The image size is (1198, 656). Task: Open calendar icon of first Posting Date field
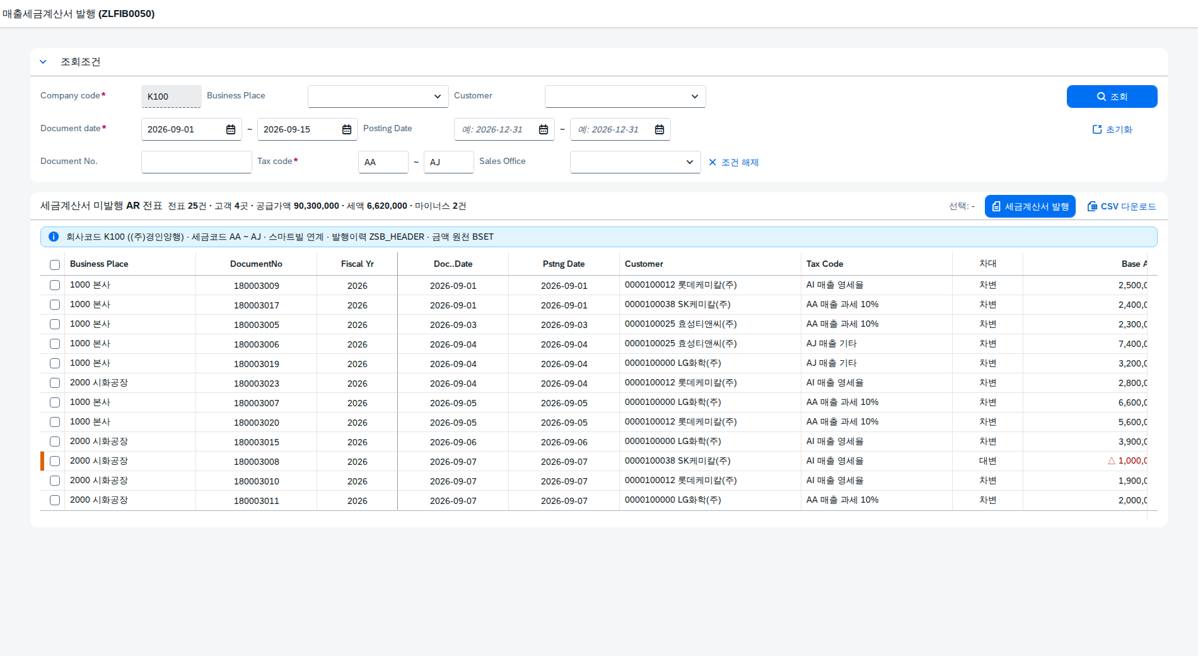[x=543, y=130]
